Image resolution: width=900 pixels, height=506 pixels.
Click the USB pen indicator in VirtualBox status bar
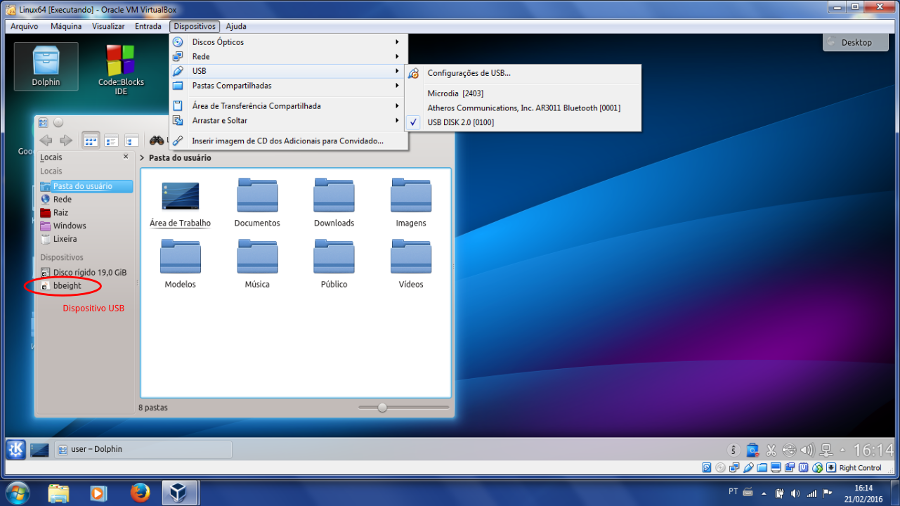(748, 468)
